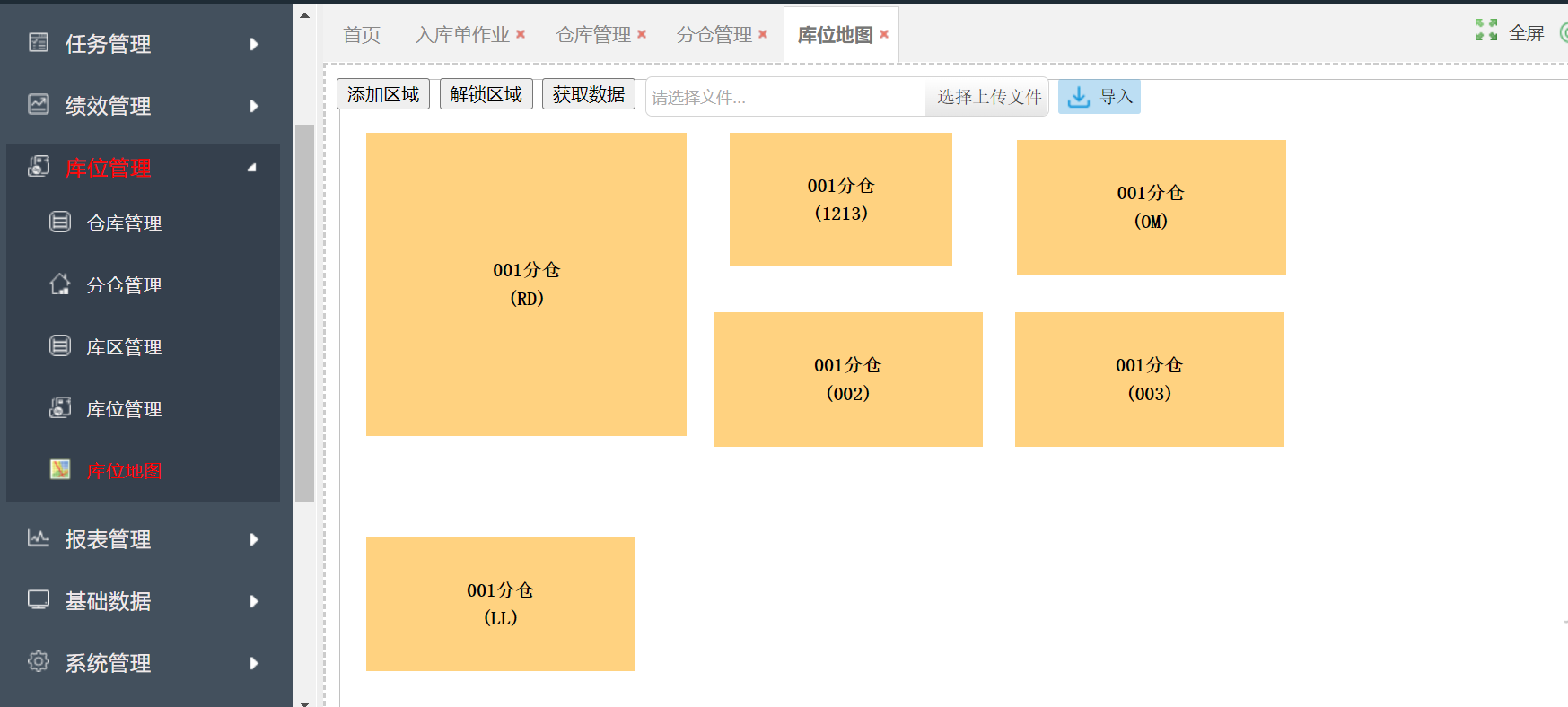Click the 分仓管理 house icon
The image size is (1568, 707).
tap(60, 284)
